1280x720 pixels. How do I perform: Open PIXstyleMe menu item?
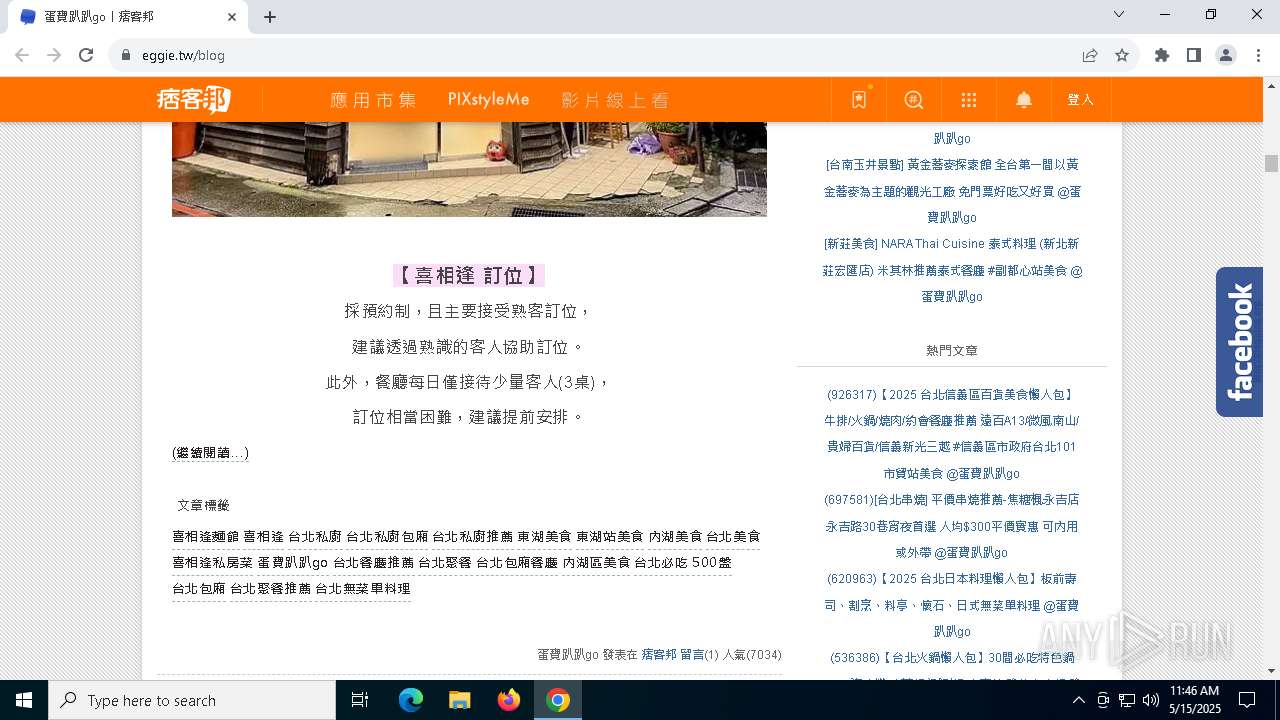pos(488,100)
